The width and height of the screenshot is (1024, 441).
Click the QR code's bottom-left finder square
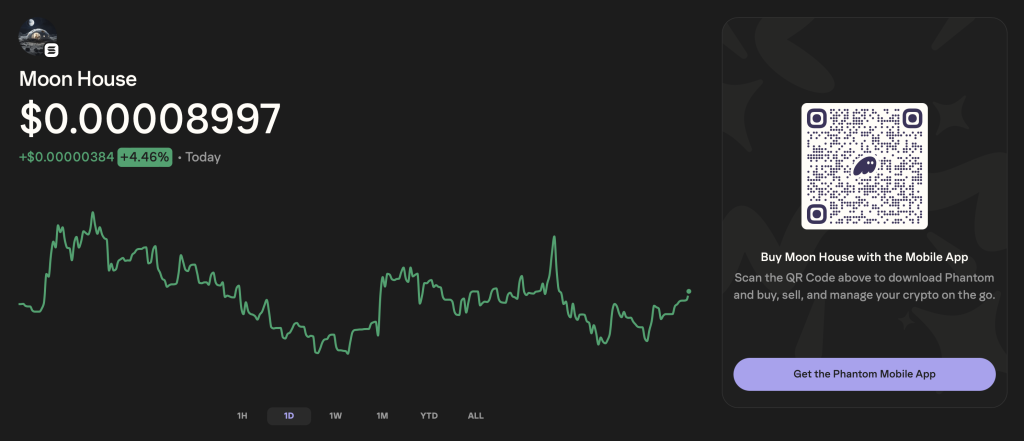pos(817,214)
